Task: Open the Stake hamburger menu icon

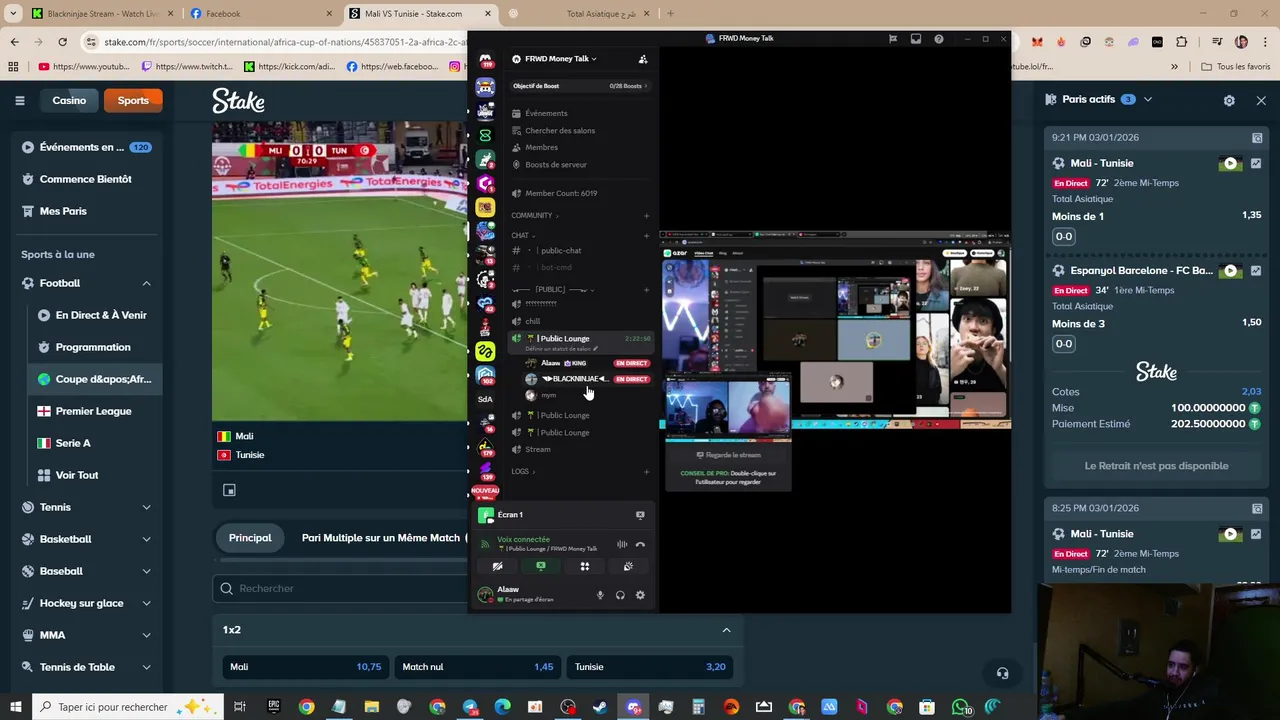Action: (19, 100)
